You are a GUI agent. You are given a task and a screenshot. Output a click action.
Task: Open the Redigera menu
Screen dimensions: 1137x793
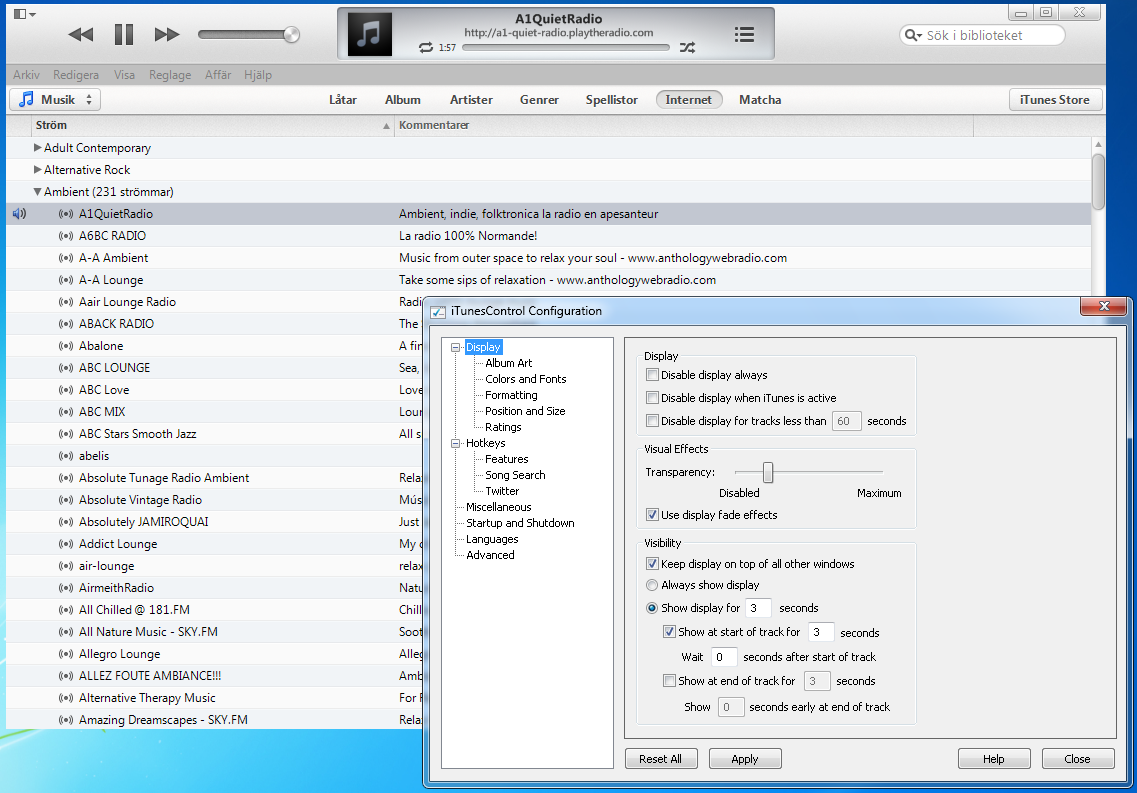coord(75,75)
